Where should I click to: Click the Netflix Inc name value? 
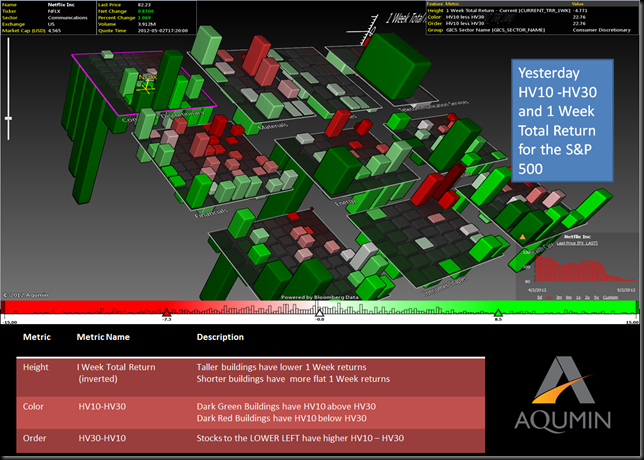pyautogui.click(x=61, y=5)
